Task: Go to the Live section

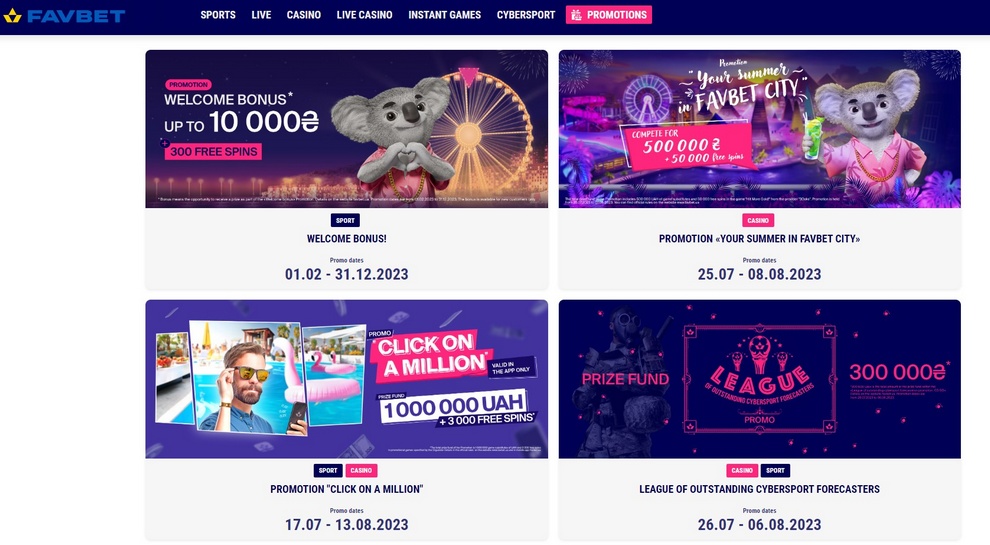Action: point(261,15)
